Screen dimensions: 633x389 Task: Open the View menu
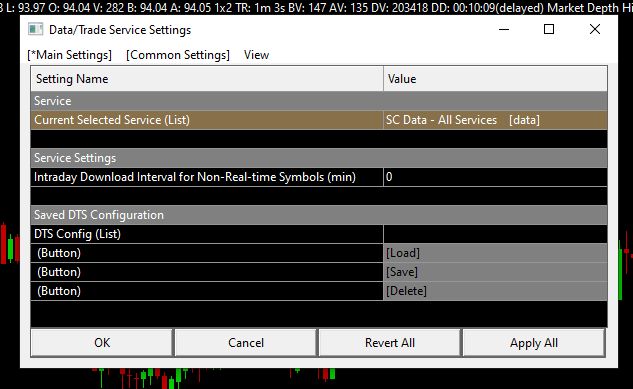click(x=256, y=55)
